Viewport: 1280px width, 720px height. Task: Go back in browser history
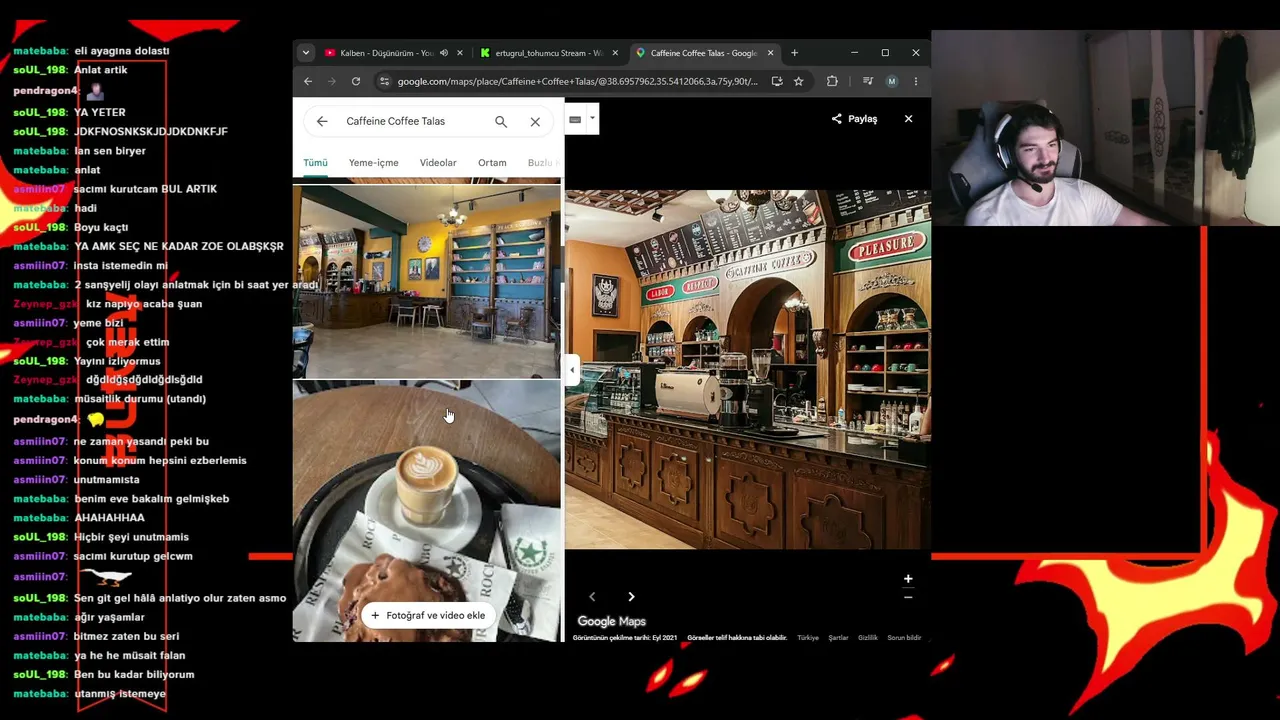pos(308,81)
